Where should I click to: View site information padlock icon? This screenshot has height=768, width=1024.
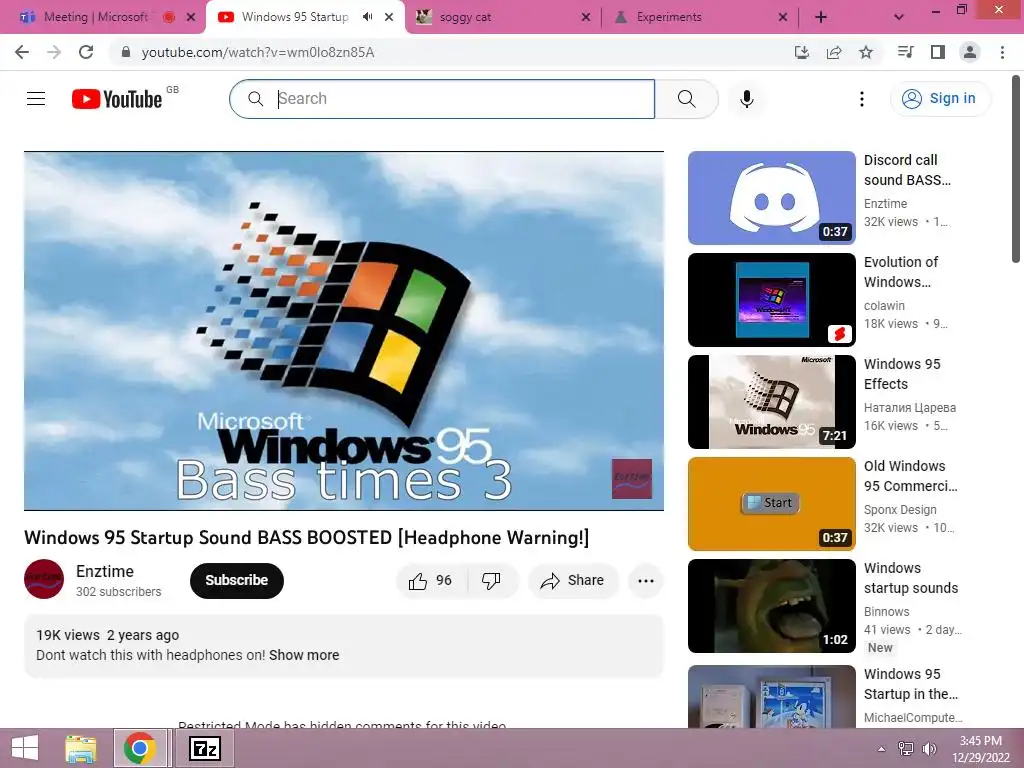tap(126, 52)
